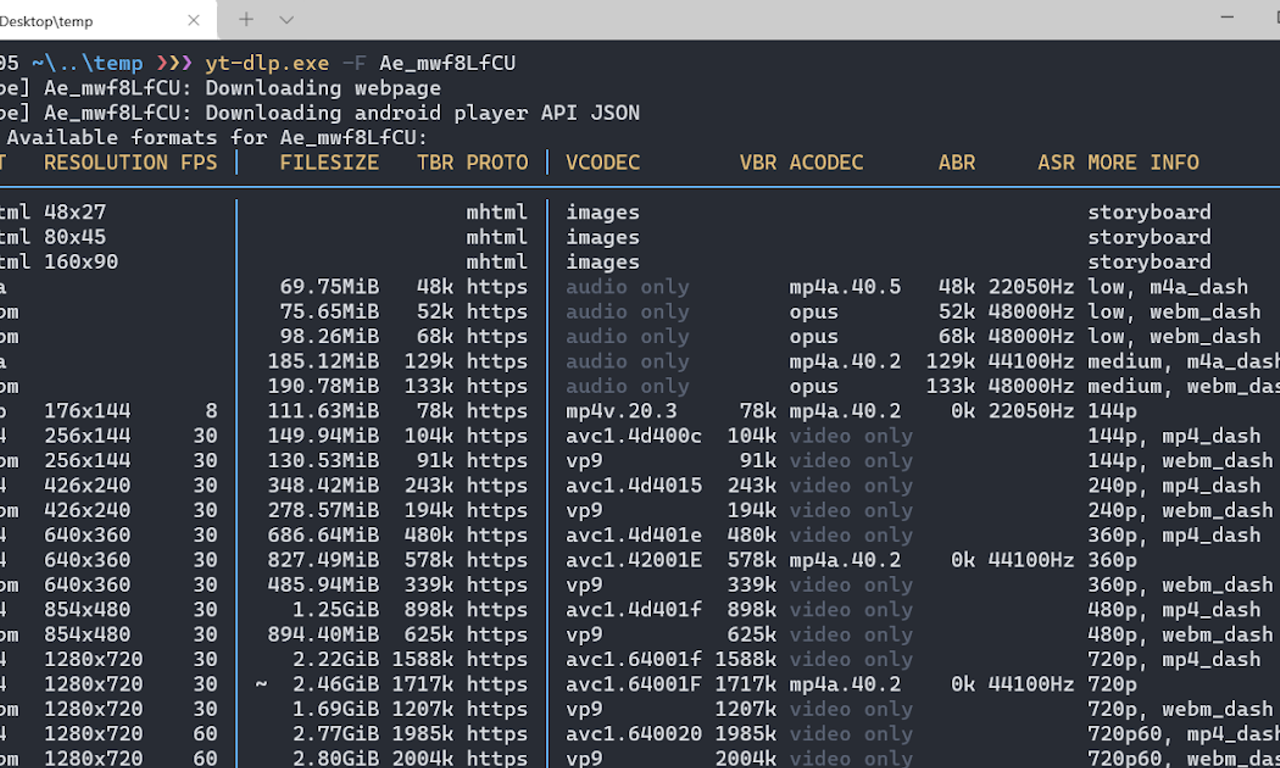The height and width of the screenshot is (768, 1280).
Task: Click the Ae_mwf8LfCU video ID argument
Action: 447,63
